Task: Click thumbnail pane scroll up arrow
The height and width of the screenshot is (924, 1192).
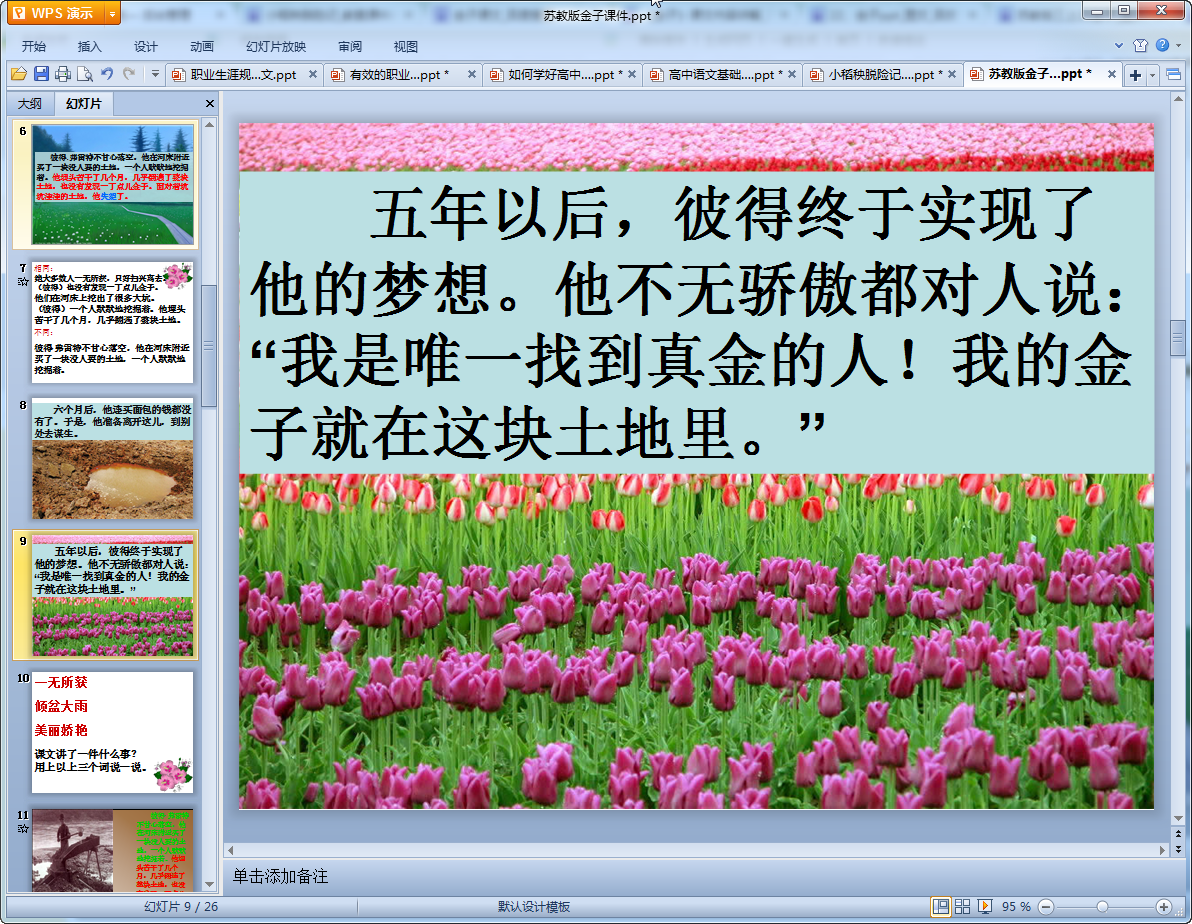Action: tap(210, 124)
